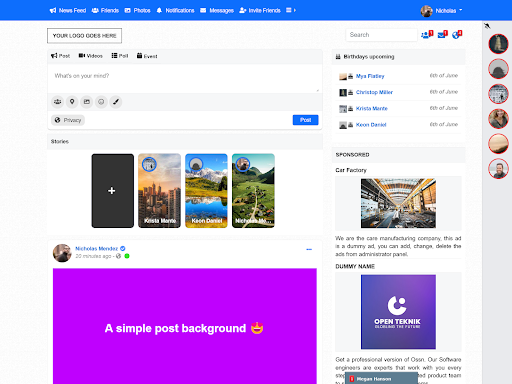Expand the more menu icon in navbar

(291, 10)
